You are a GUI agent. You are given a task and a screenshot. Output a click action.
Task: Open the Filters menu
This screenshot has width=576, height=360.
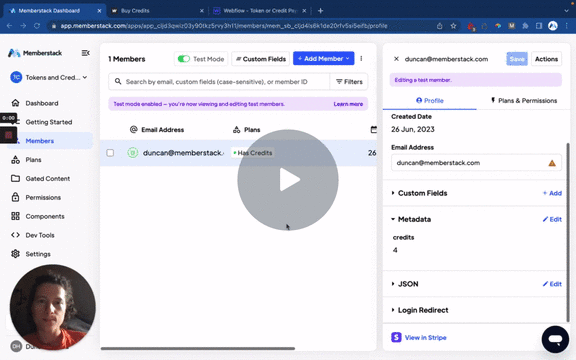point(349,82)
